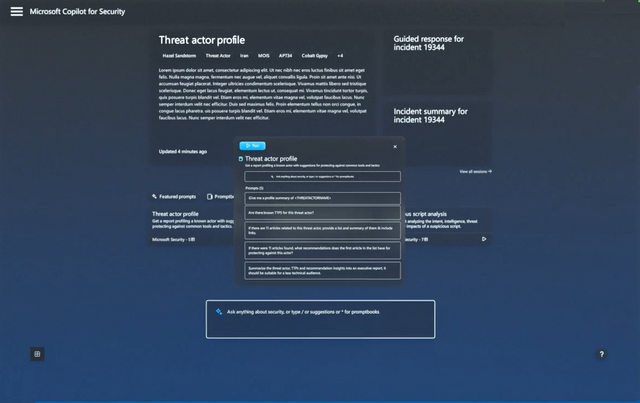The width and height of the screenshot is (640, 403).
Task: Click the help question mark icon
Action: coord(601,354)
